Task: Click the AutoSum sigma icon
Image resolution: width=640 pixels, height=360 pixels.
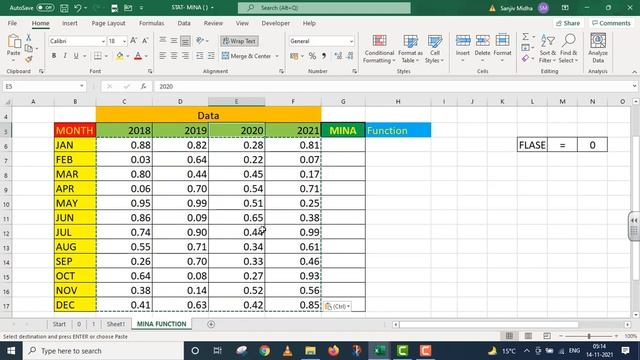Action: (x=526, y=37)
